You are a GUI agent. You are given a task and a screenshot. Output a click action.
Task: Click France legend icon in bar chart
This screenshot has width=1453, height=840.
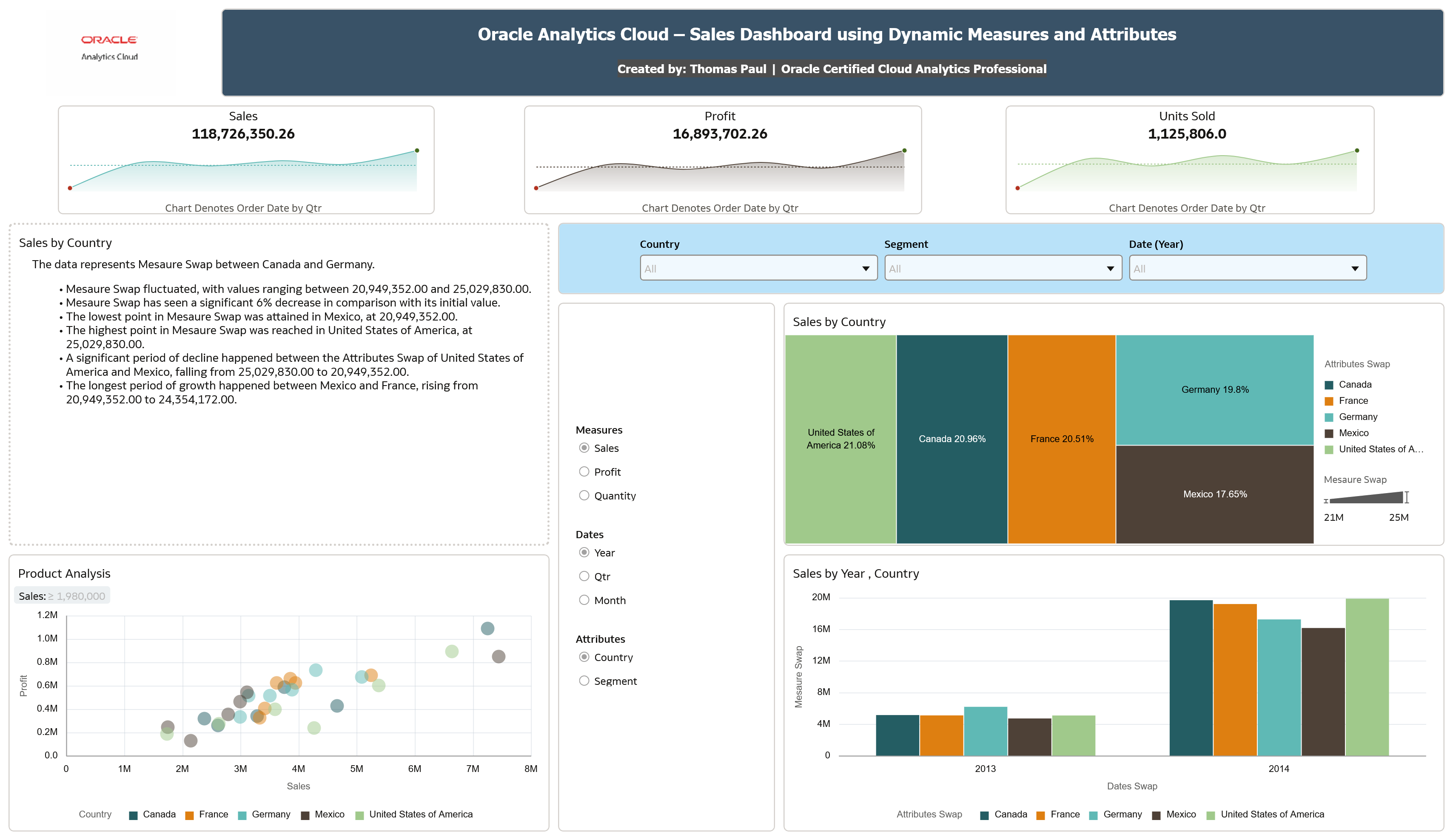point(1041,815)
